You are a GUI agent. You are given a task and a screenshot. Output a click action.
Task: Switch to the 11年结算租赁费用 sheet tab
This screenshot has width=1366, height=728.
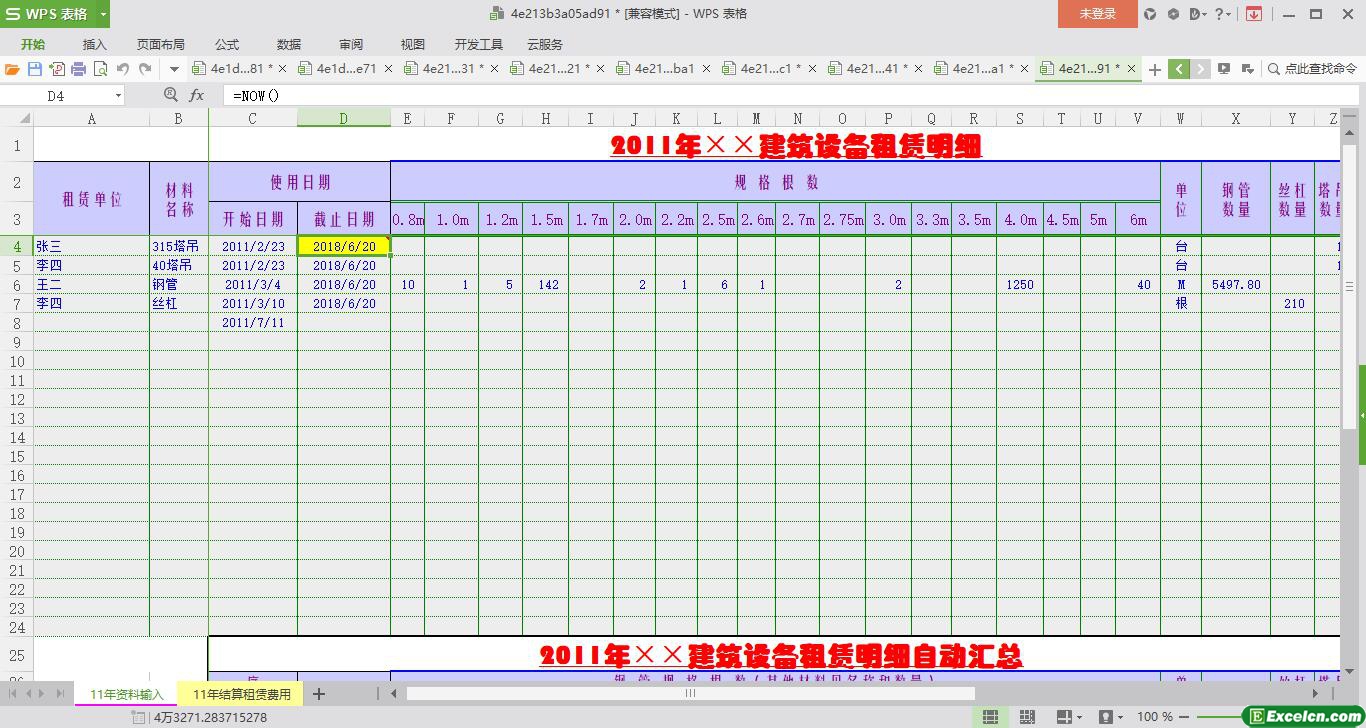(241, 694)
